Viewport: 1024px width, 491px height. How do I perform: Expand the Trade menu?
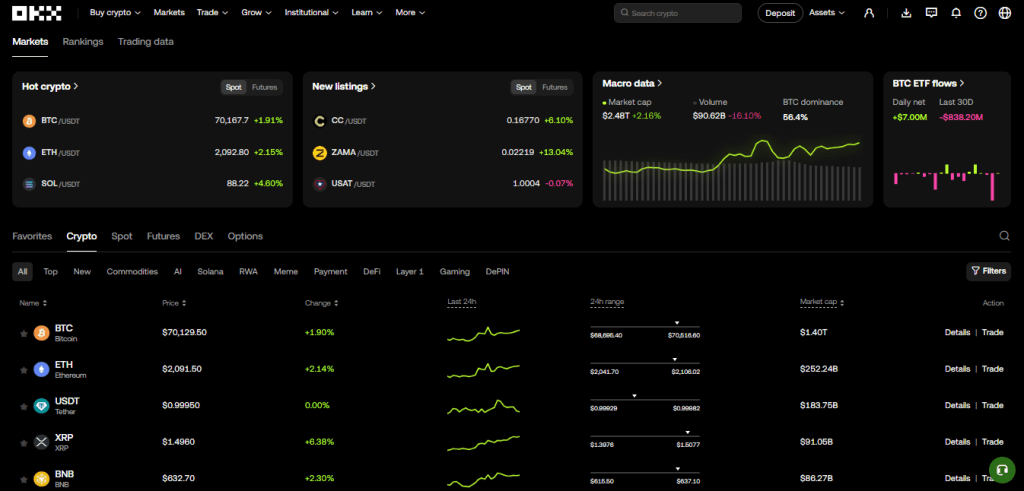point(212,12)
